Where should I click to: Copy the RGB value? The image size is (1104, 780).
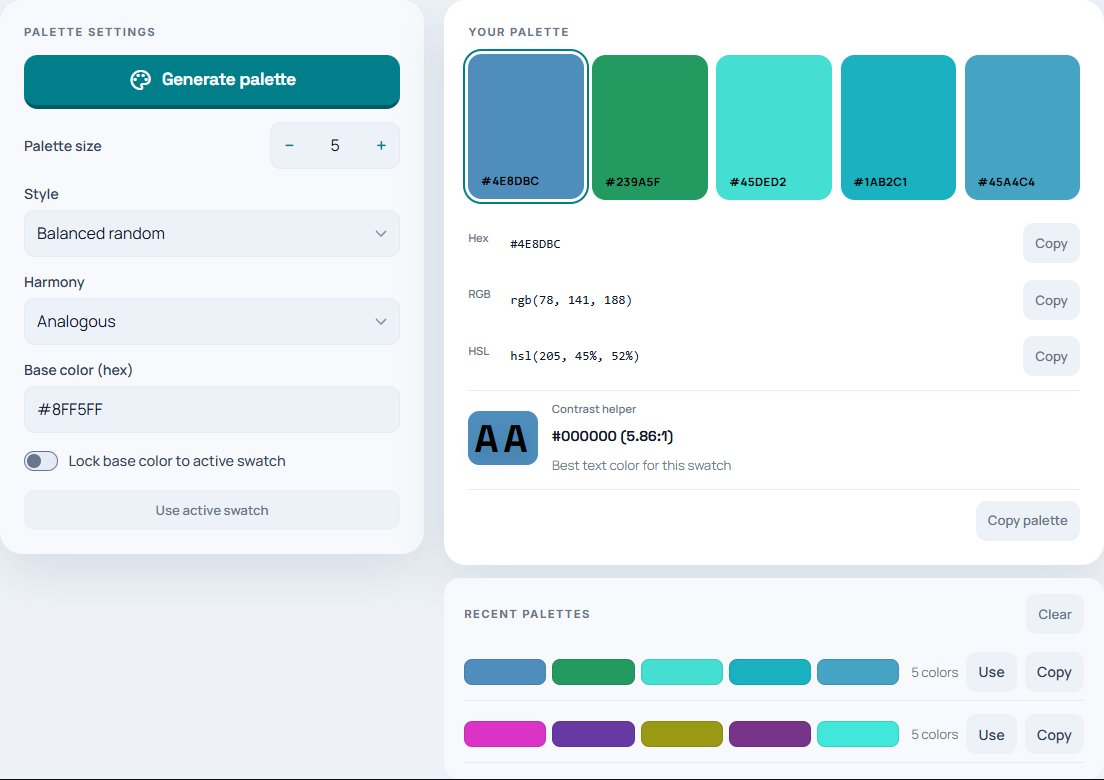click(x=1051, y=301)
